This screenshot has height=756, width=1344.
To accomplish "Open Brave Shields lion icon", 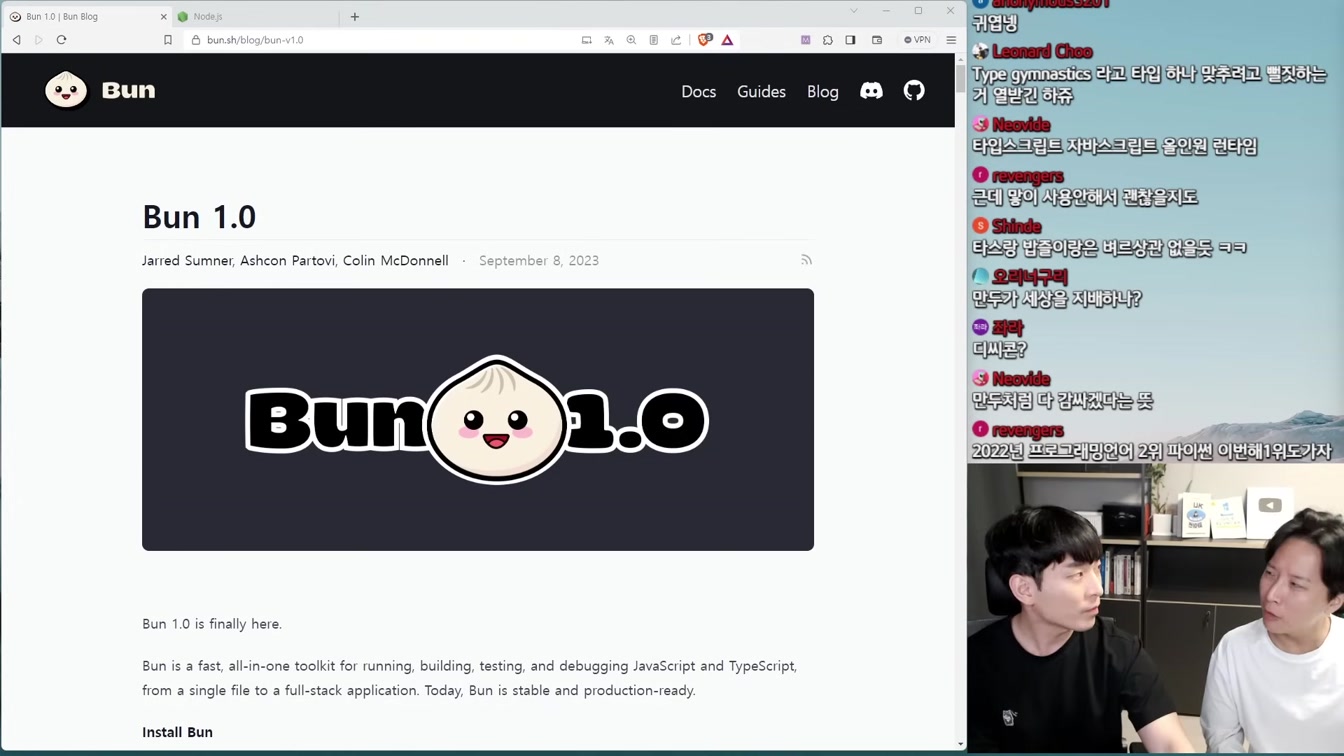I will pos(705,40).
